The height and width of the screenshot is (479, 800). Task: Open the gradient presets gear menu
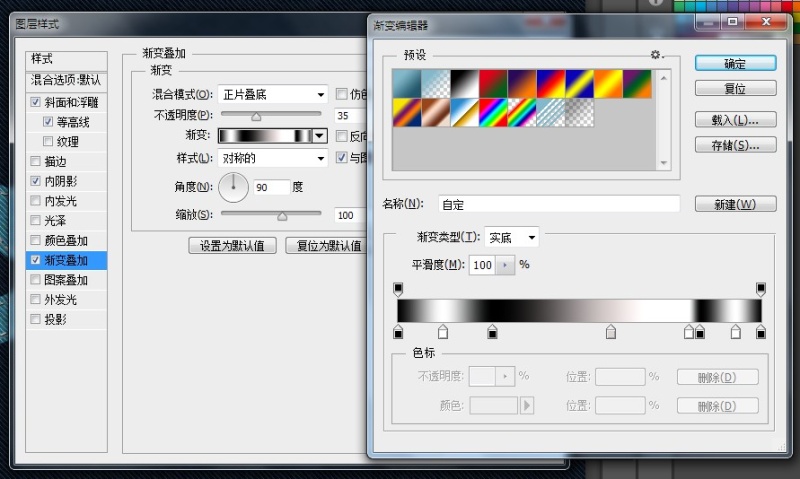(x=656, y=55)
